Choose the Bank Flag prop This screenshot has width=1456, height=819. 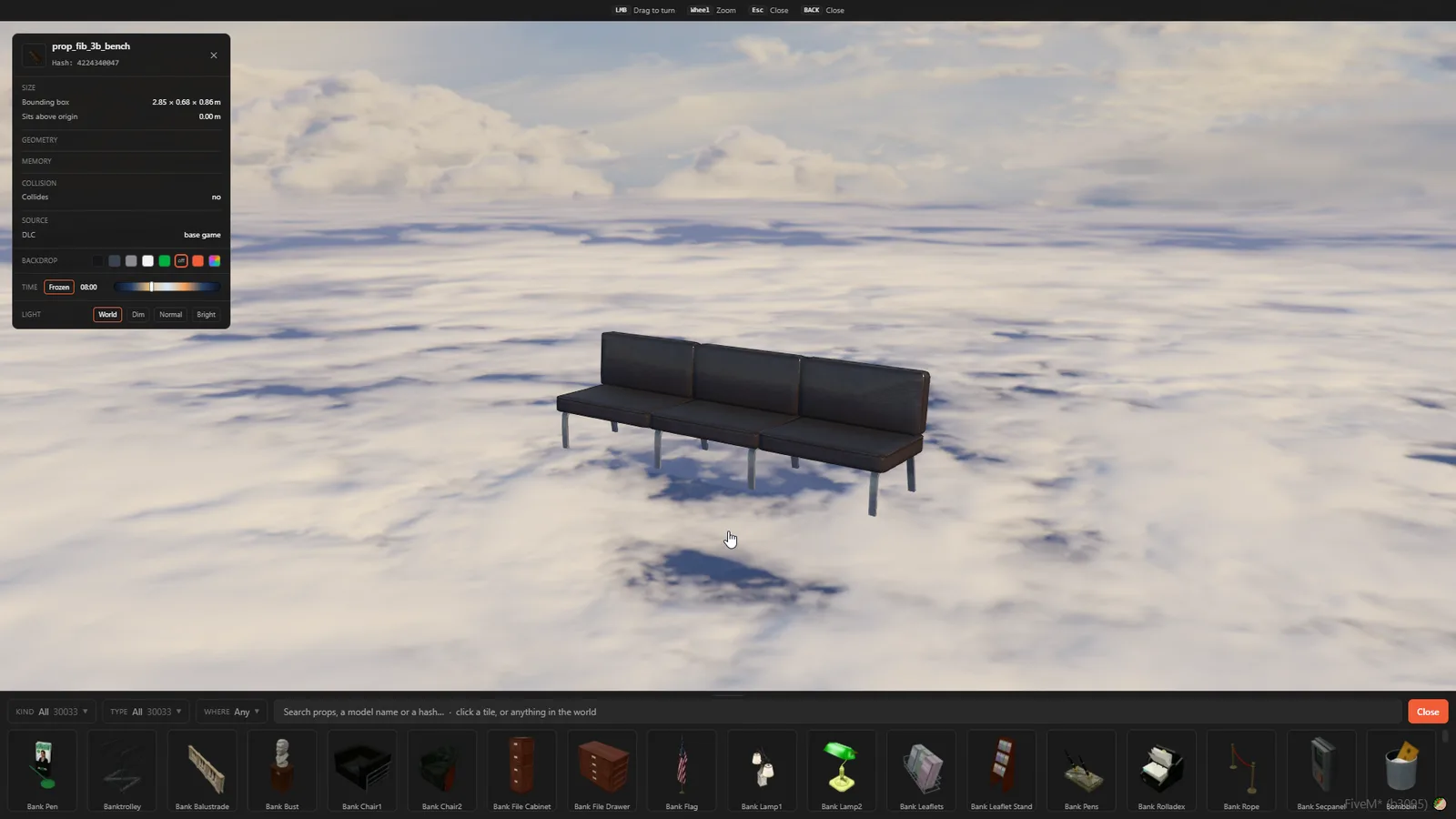[682, 771]
